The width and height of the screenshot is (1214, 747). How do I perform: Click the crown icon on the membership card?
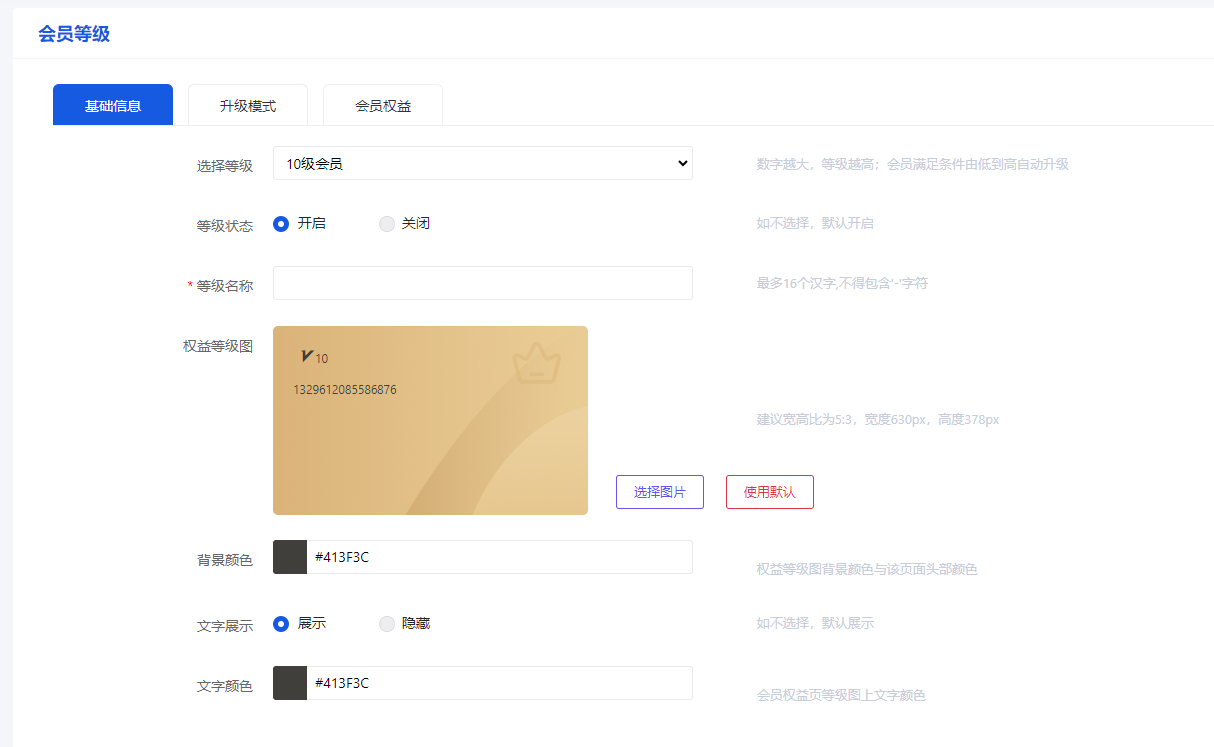(537, 364)
